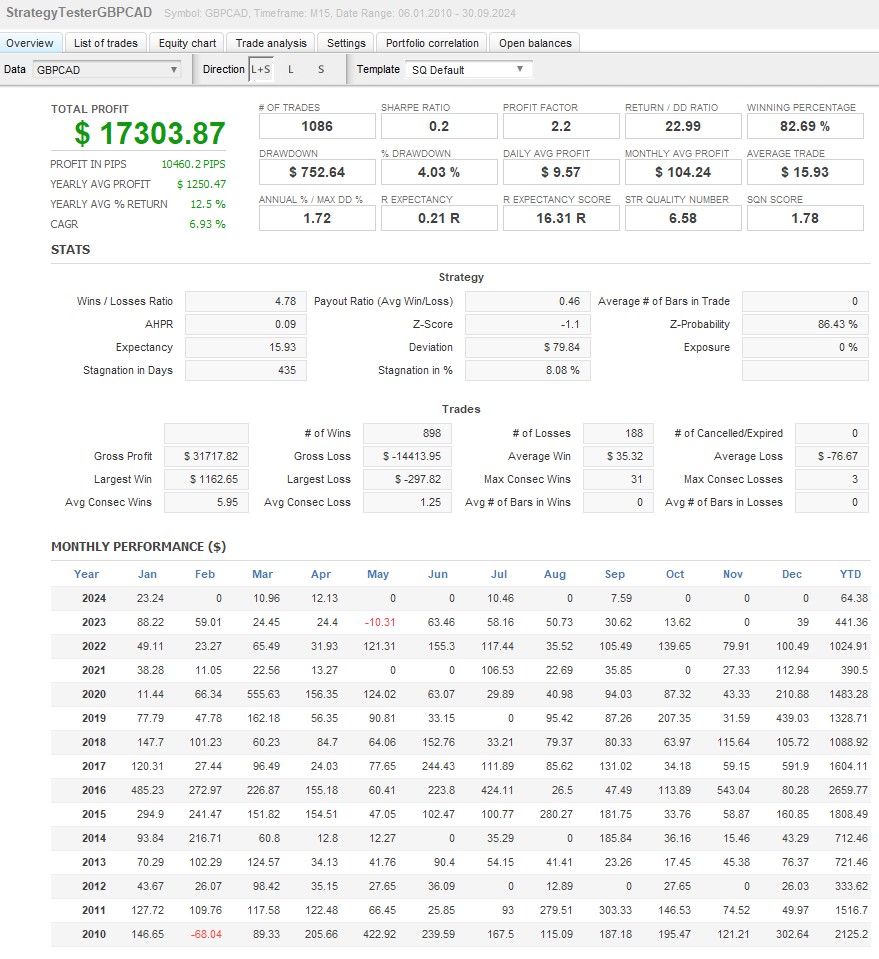This screenshot has width=879, height=959.
Task: Click the 2015 August value 280.27
Action: point(556,814)
